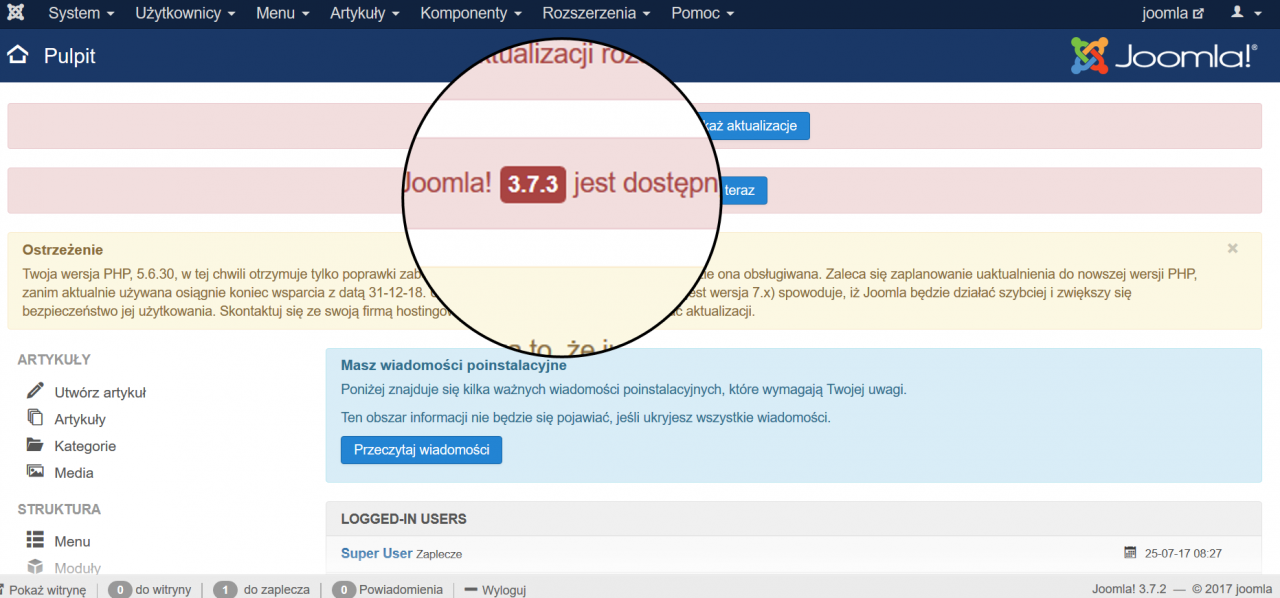1280x598 pixels.
Task: Click the '0 do witryny' status entry
Action: 149,590
